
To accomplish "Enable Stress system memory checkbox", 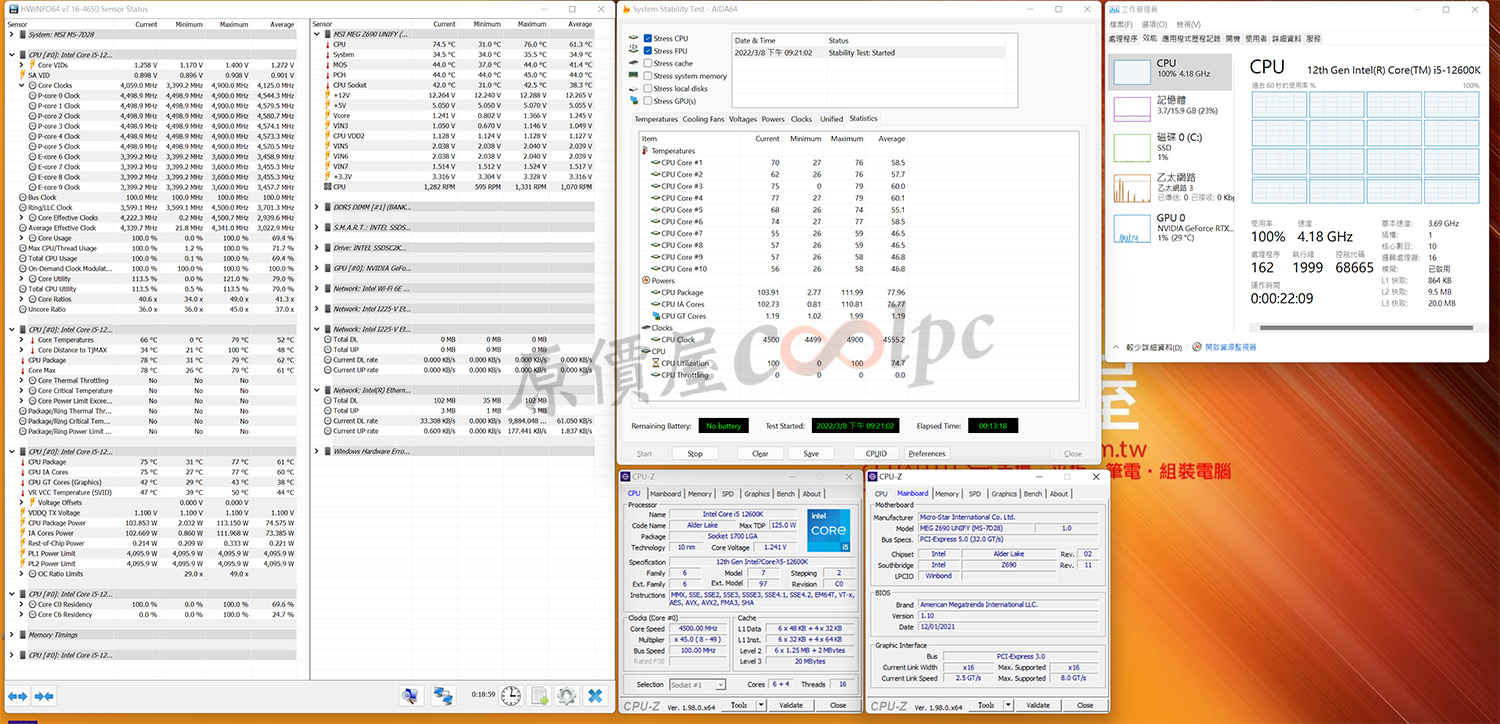I will point(648,76).
